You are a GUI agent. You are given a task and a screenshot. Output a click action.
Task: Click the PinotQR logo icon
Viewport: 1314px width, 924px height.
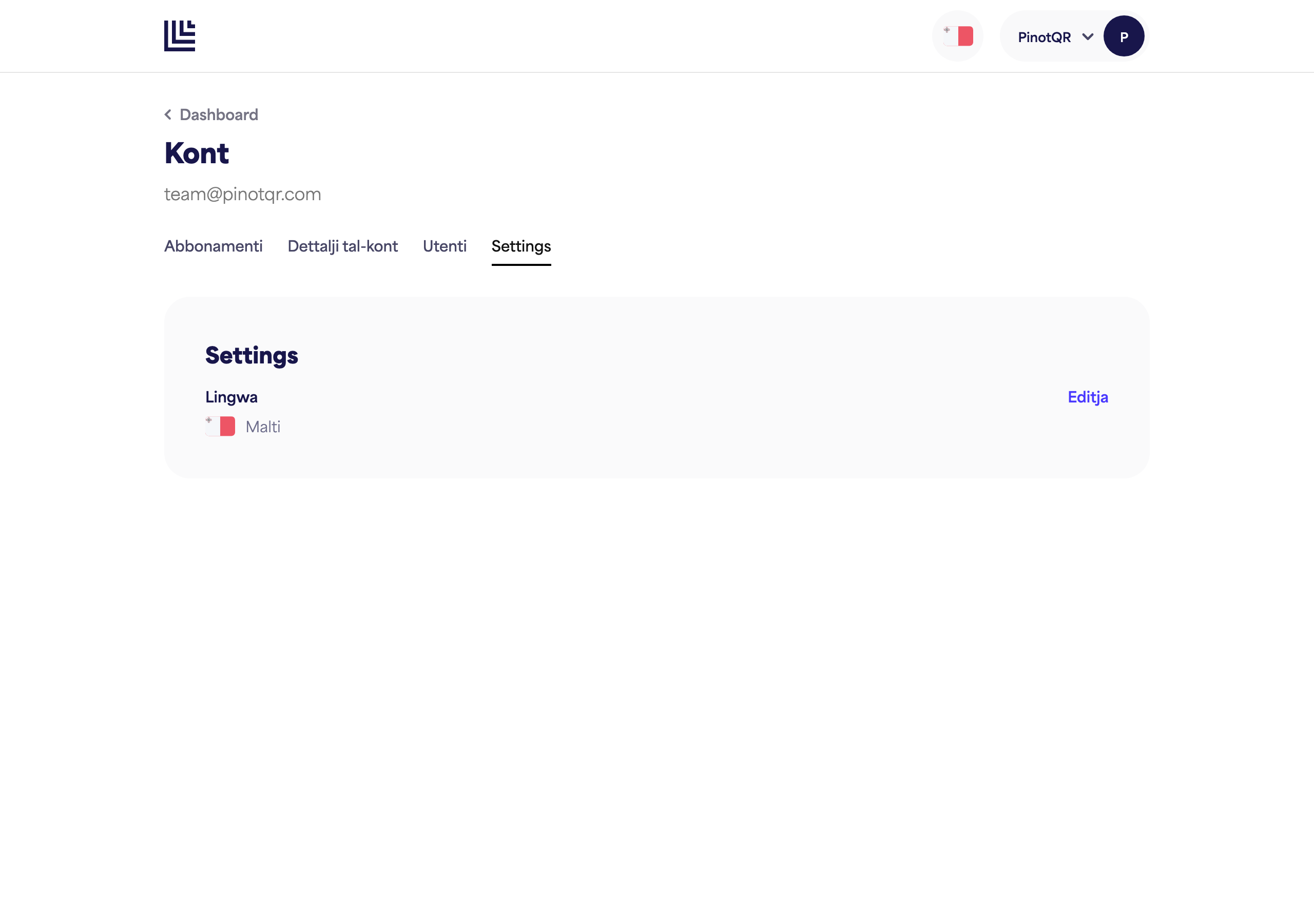pyautogui.click(x=180, y=36)
